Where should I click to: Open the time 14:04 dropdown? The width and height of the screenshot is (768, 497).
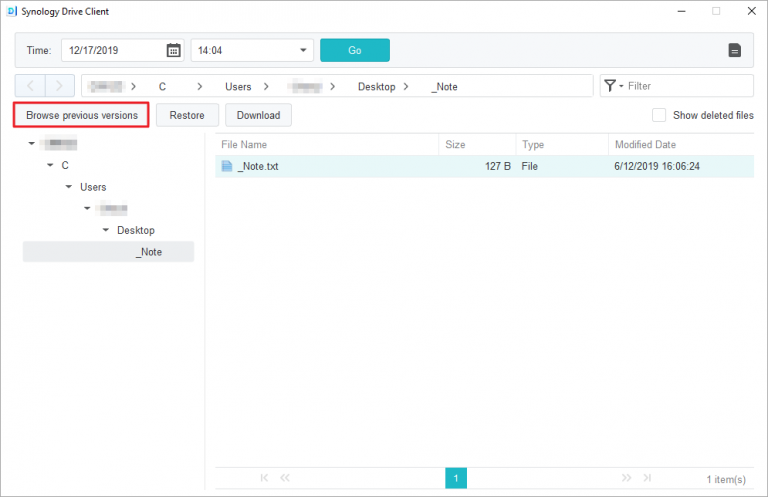(x=304, y=50)
